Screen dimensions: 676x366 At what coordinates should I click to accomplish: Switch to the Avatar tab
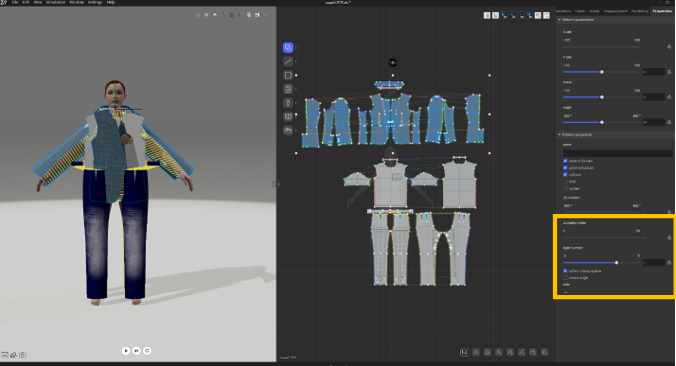tap(594, 11)
